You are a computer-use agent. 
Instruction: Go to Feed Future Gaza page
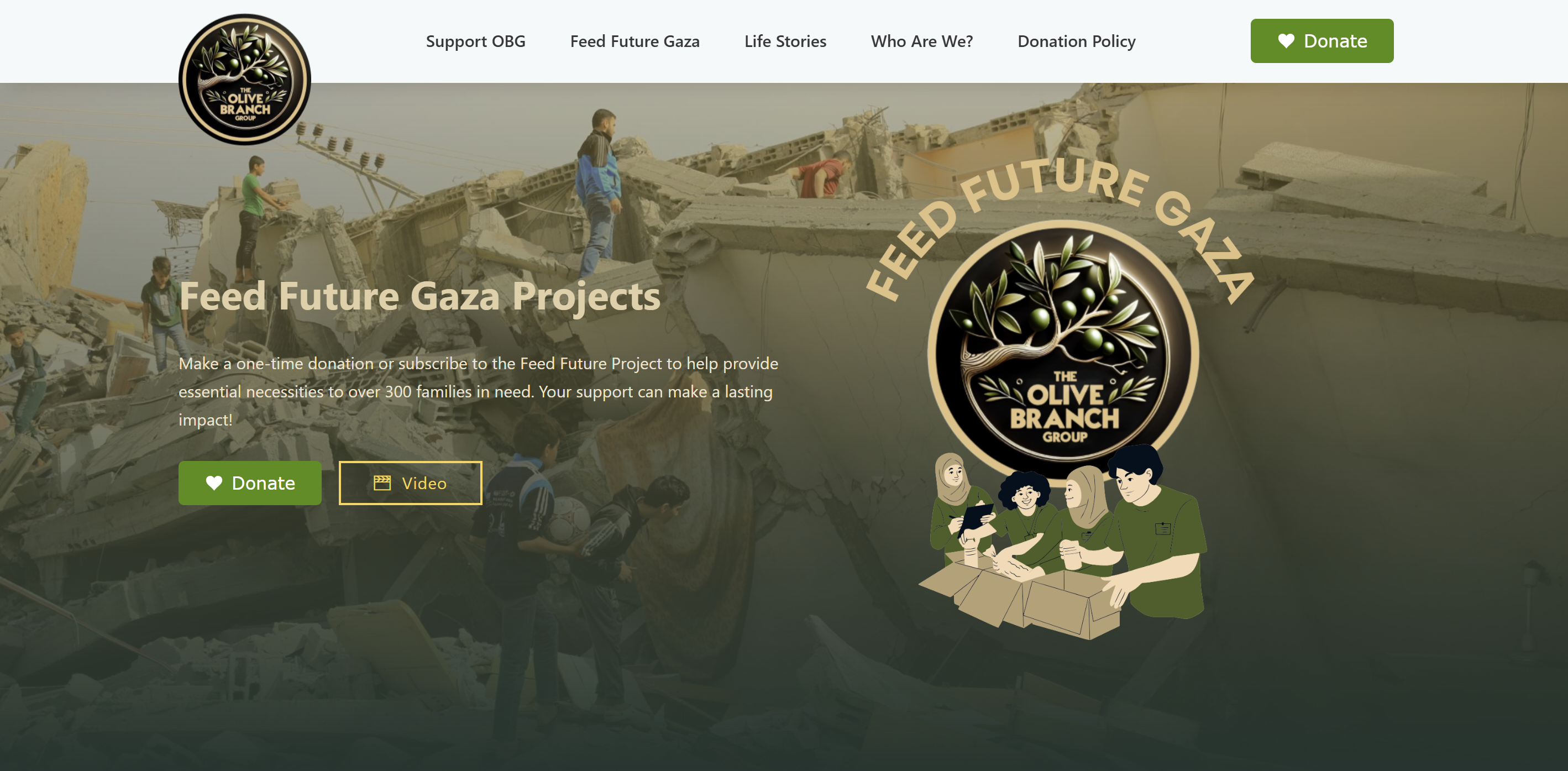click(x=635, y=41)
